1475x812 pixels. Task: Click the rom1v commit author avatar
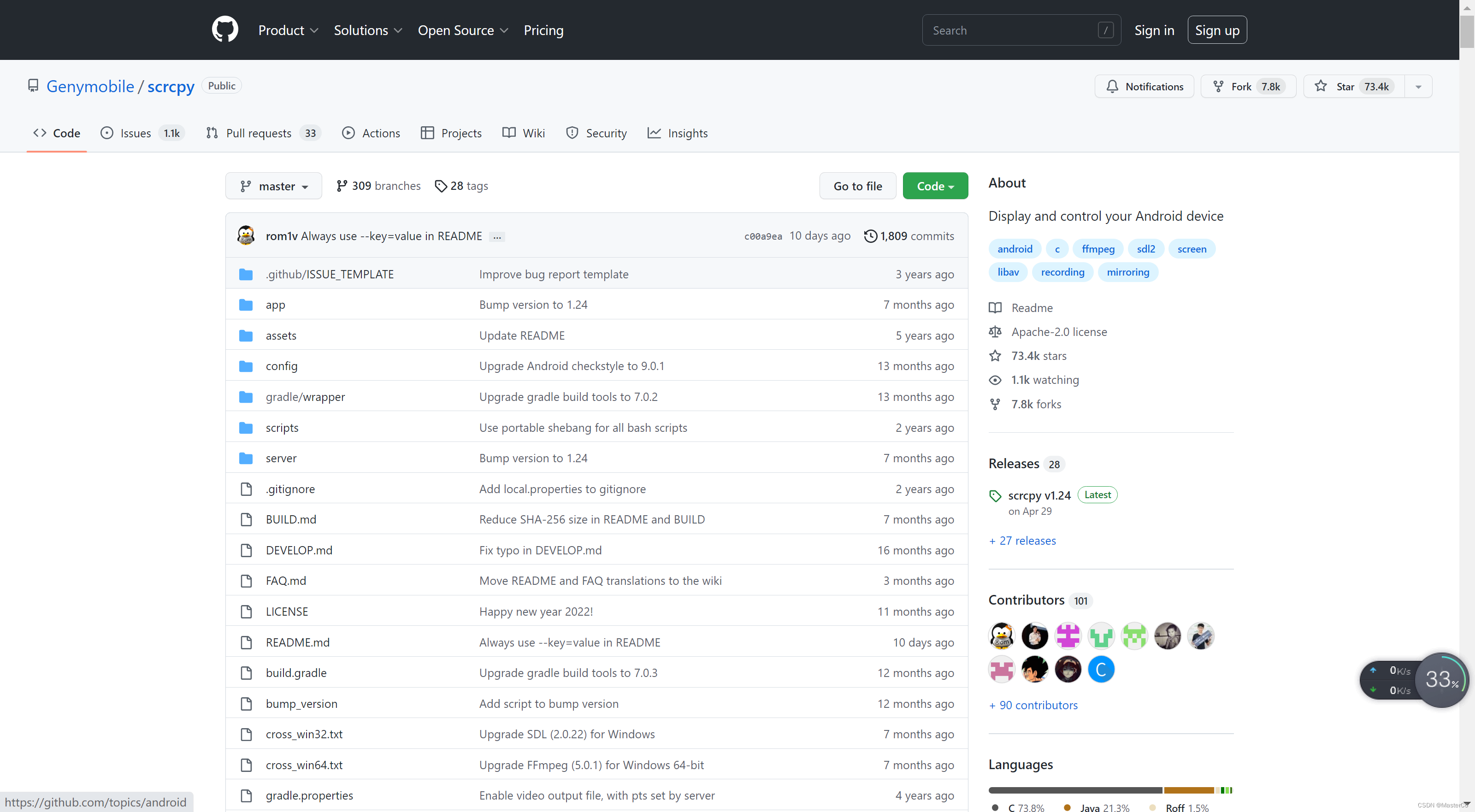pos(246,235)
